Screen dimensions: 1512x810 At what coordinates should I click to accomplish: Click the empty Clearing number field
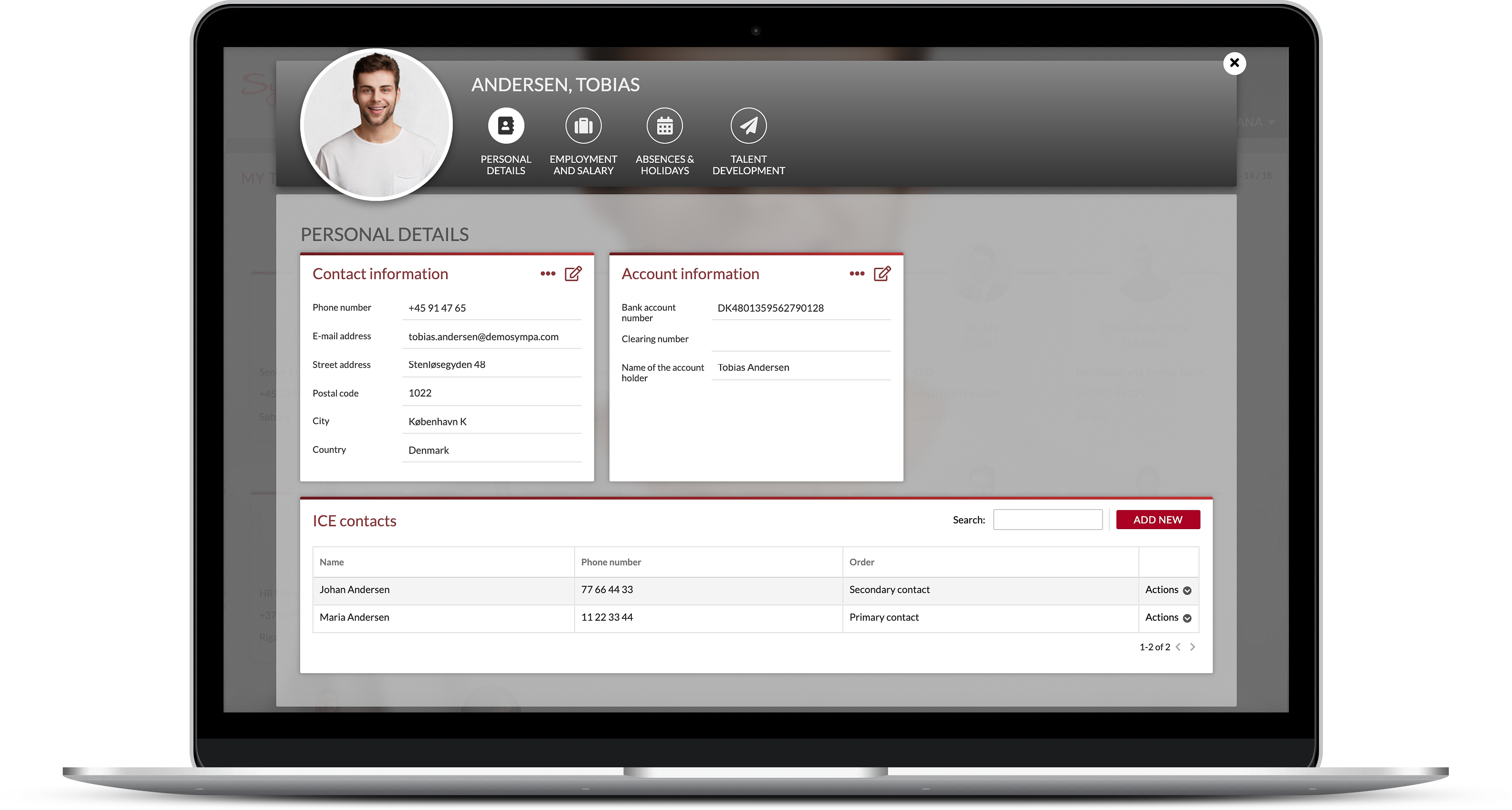pyautogui.click(x=801, y=340)
